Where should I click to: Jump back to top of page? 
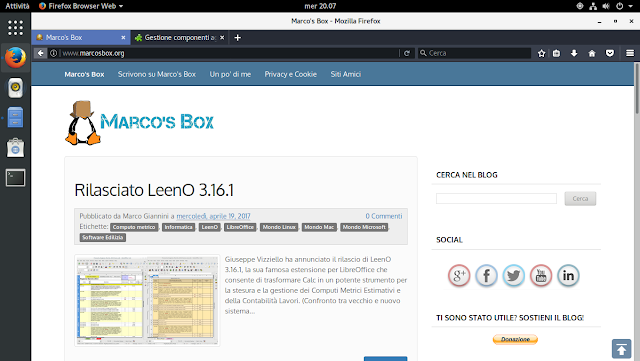click(621, 349)
